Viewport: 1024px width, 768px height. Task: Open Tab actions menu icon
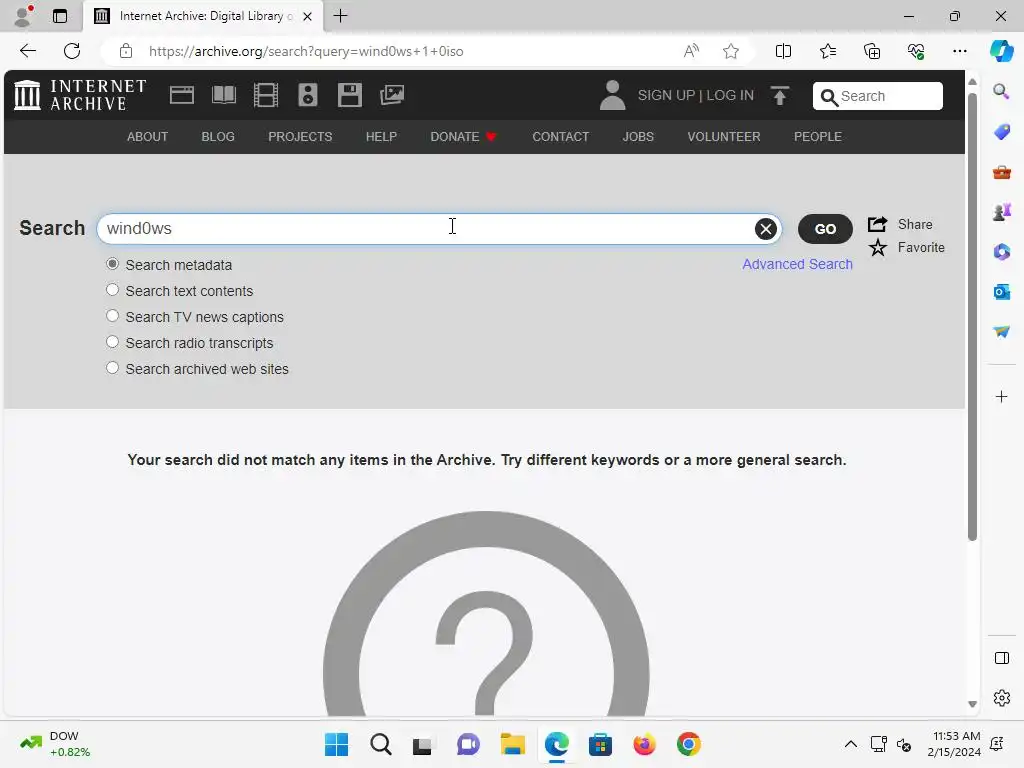point(60,16)
